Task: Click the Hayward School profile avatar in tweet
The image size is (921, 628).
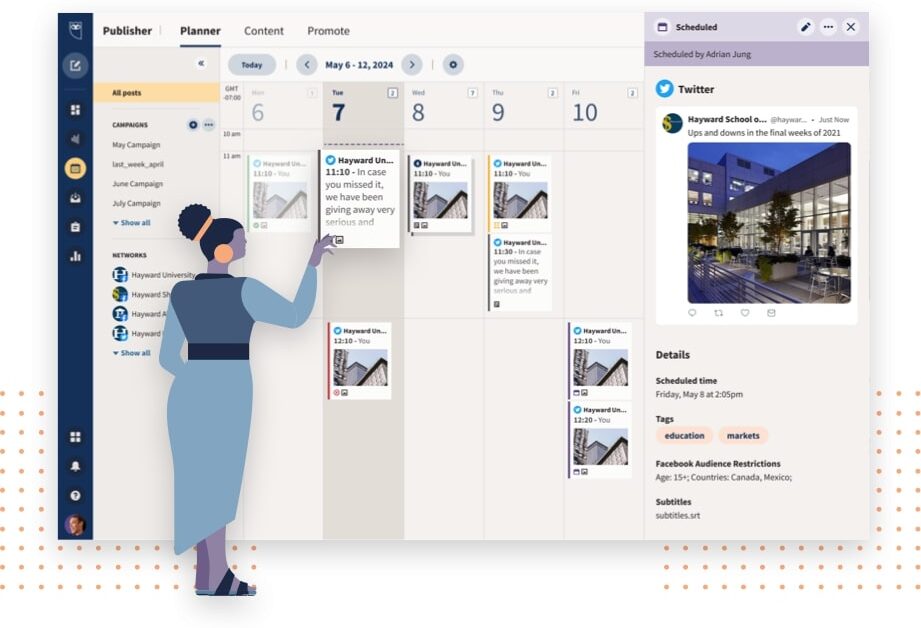Action: (x=673, y=124)
